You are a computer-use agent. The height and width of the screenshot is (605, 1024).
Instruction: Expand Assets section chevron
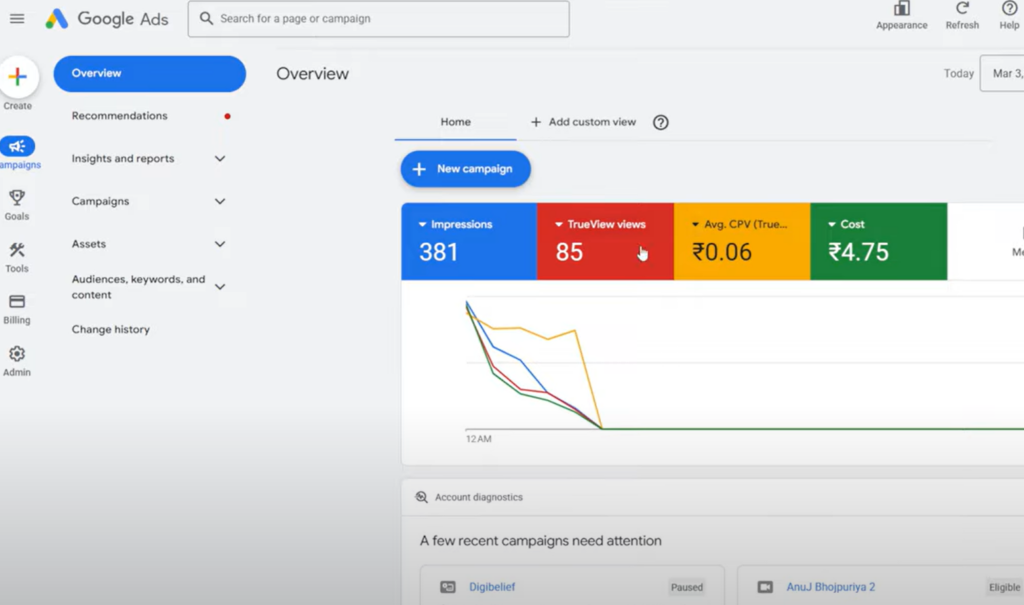click(220, 244)
